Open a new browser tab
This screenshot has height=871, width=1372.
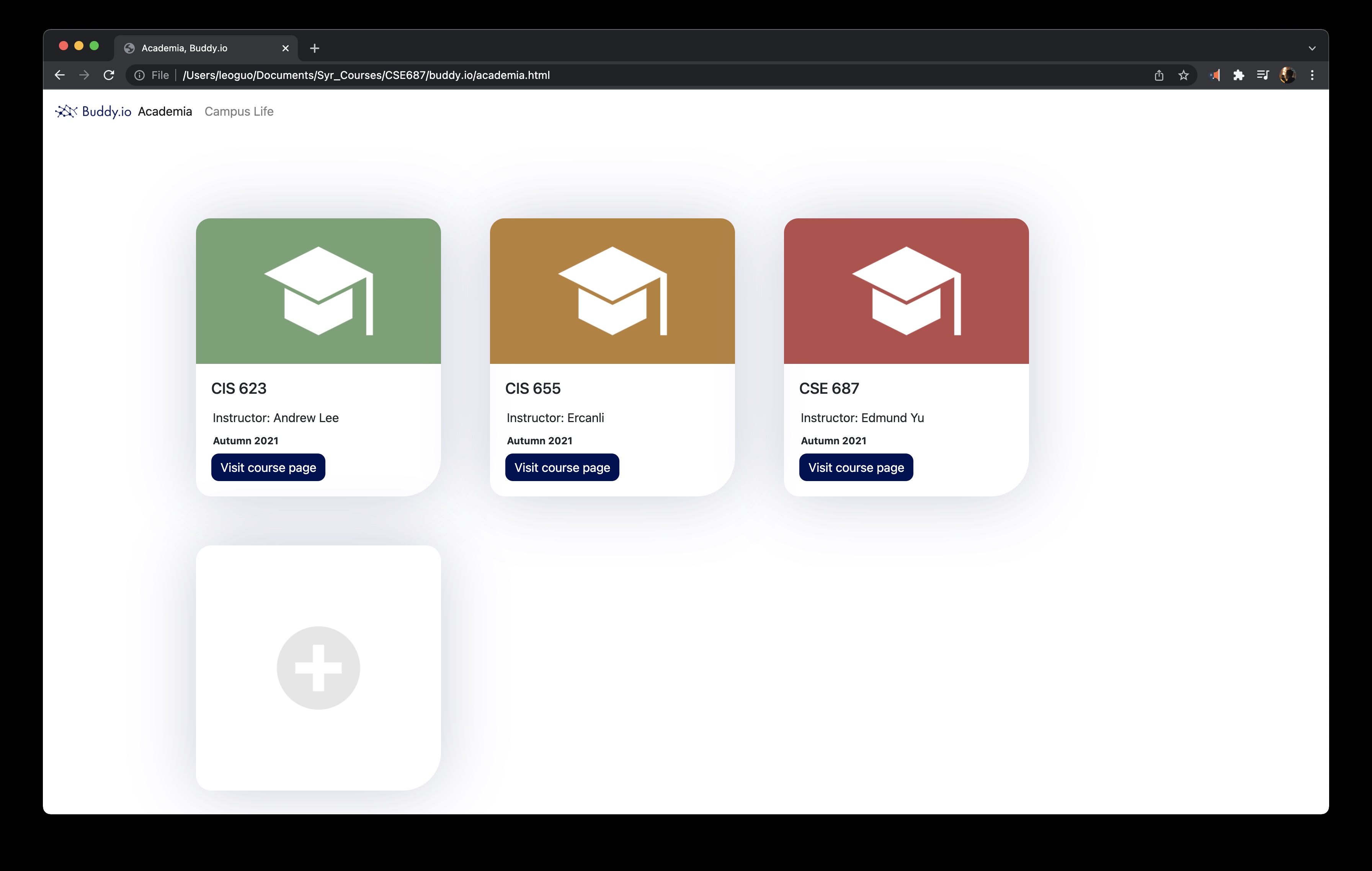[x=315, y=48]
